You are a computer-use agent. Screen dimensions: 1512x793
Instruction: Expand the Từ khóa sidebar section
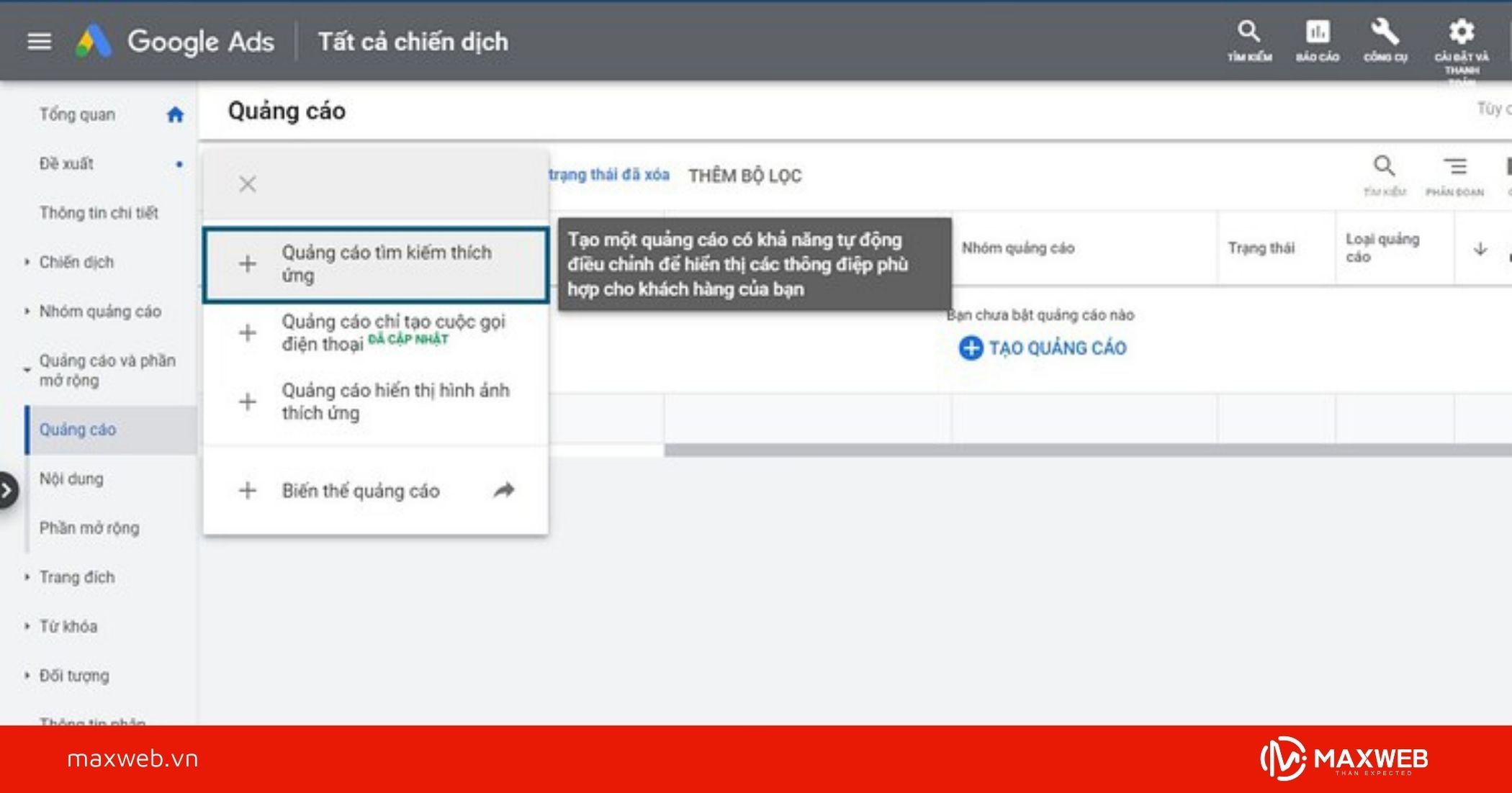click(x=26, y=626)
